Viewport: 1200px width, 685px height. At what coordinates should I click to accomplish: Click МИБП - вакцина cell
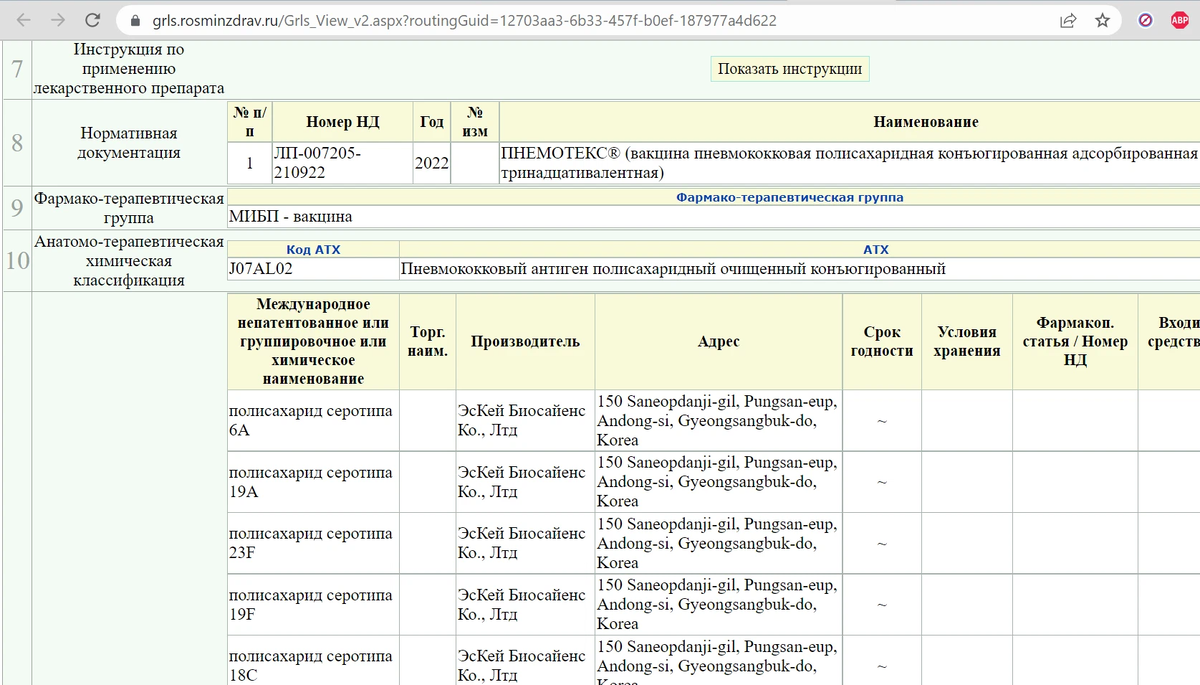[714, 216]
